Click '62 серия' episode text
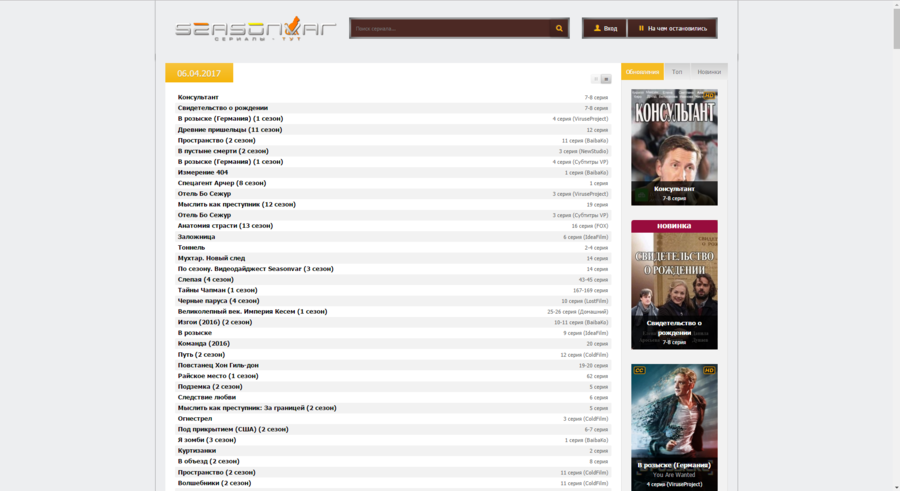 click(x=597, y=376)
